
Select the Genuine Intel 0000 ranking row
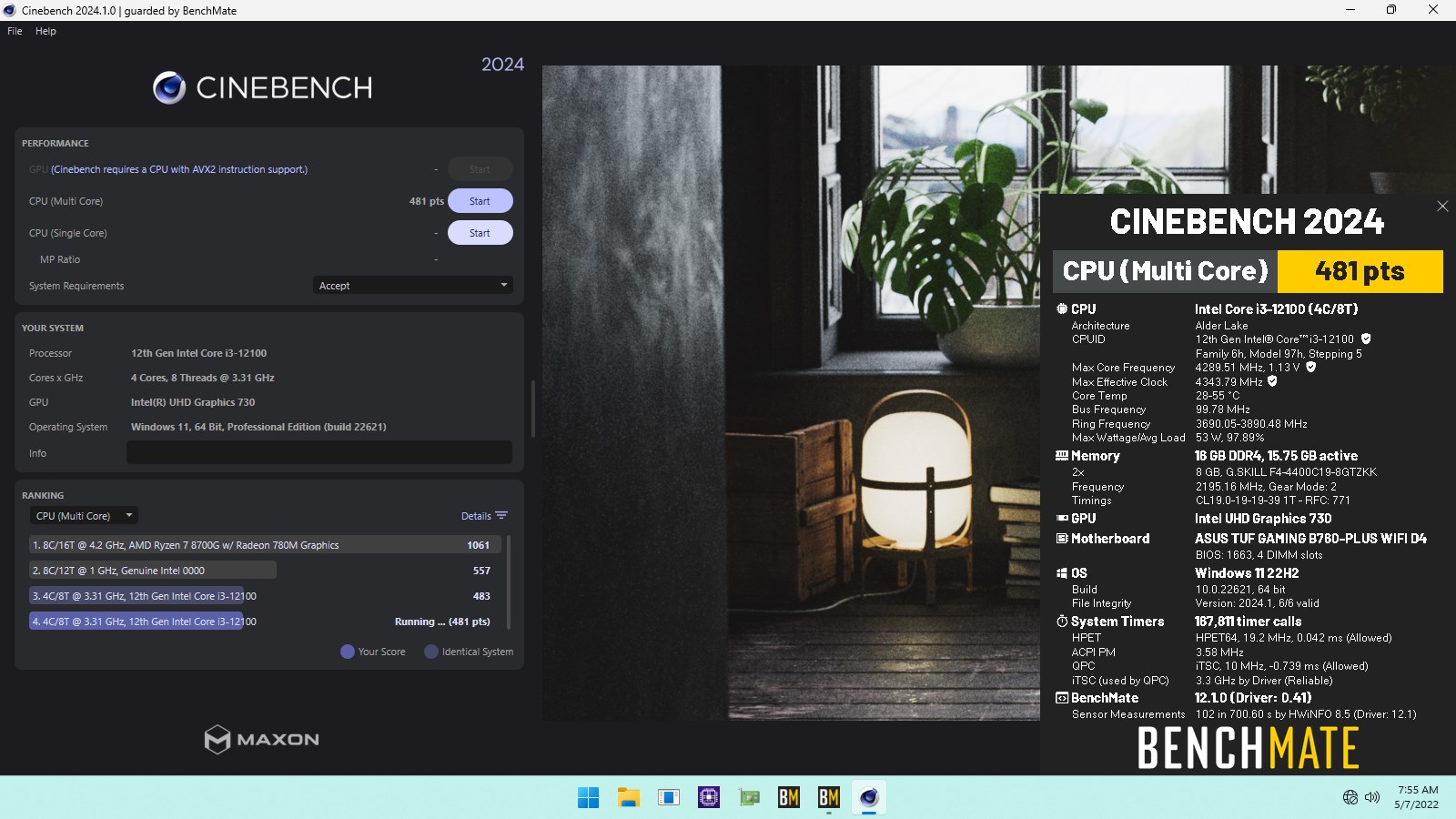pyautogui.click(x=265, y=571)
